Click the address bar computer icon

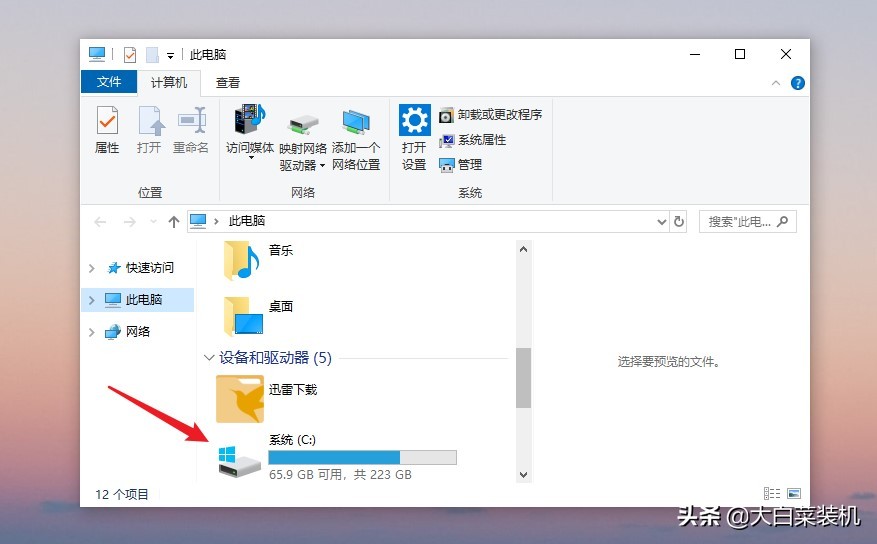coord(197,221)
